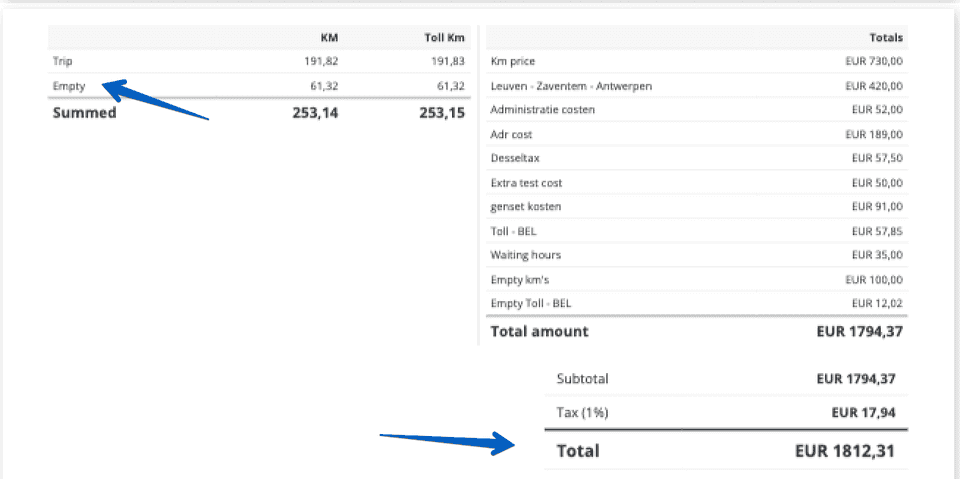Click the Trip KM value 191,82
960x479 pixels.
[x=321, y=61]
